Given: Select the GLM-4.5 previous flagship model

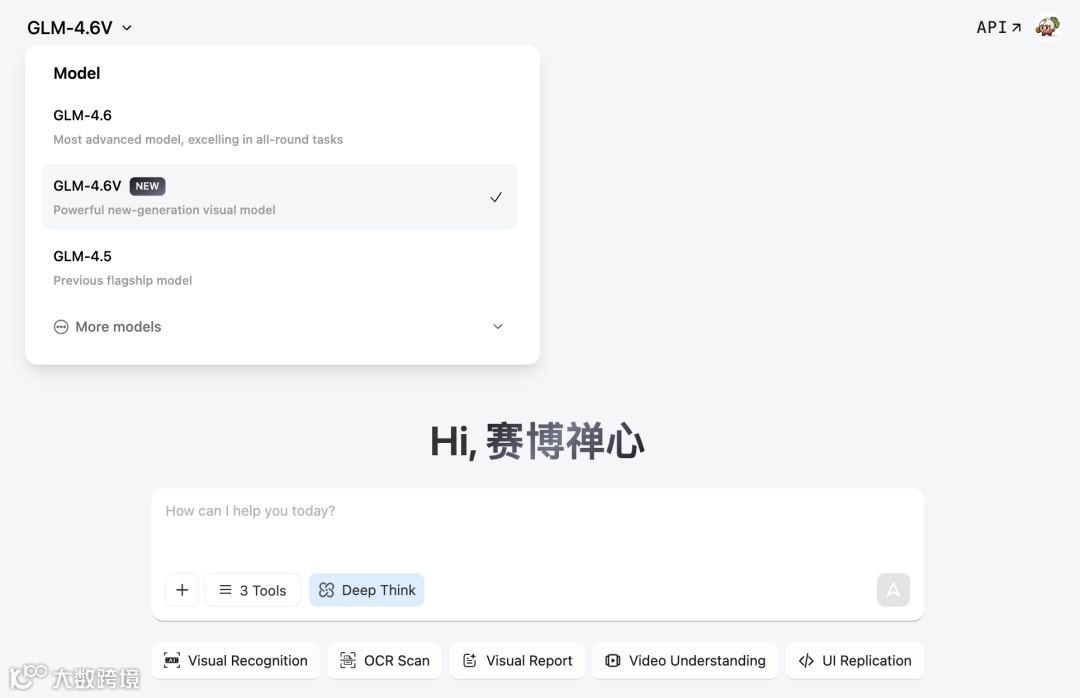Looking at the screenshot, I should click(278, 267).
